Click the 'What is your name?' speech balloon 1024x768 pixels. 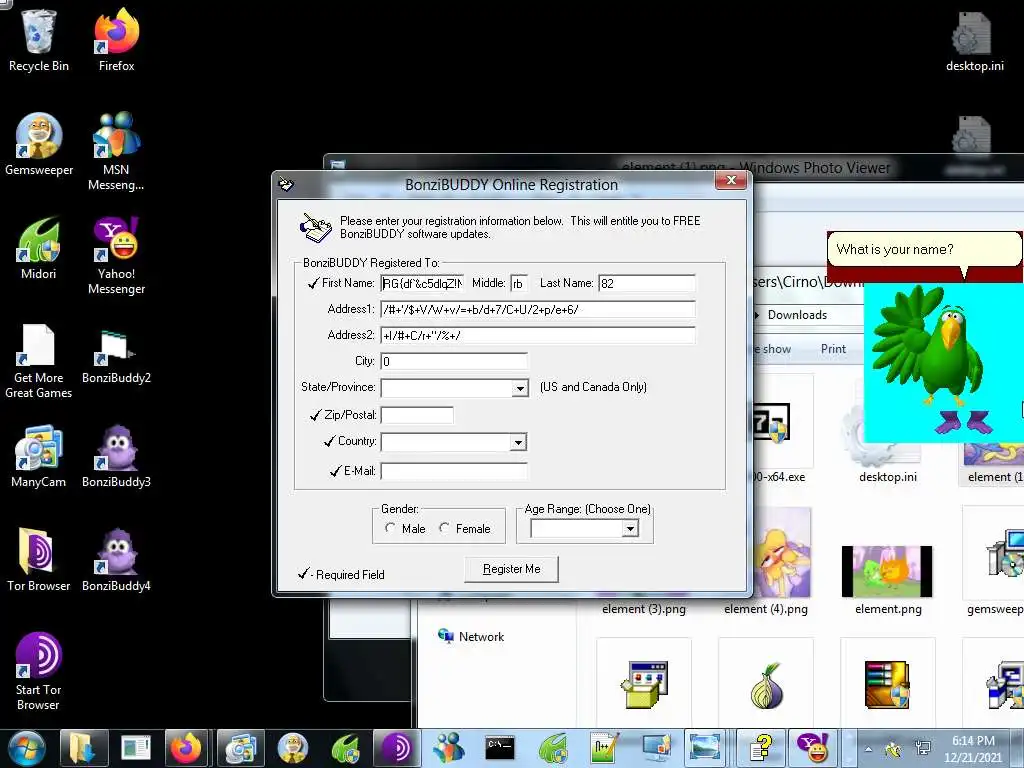point(923,250)
